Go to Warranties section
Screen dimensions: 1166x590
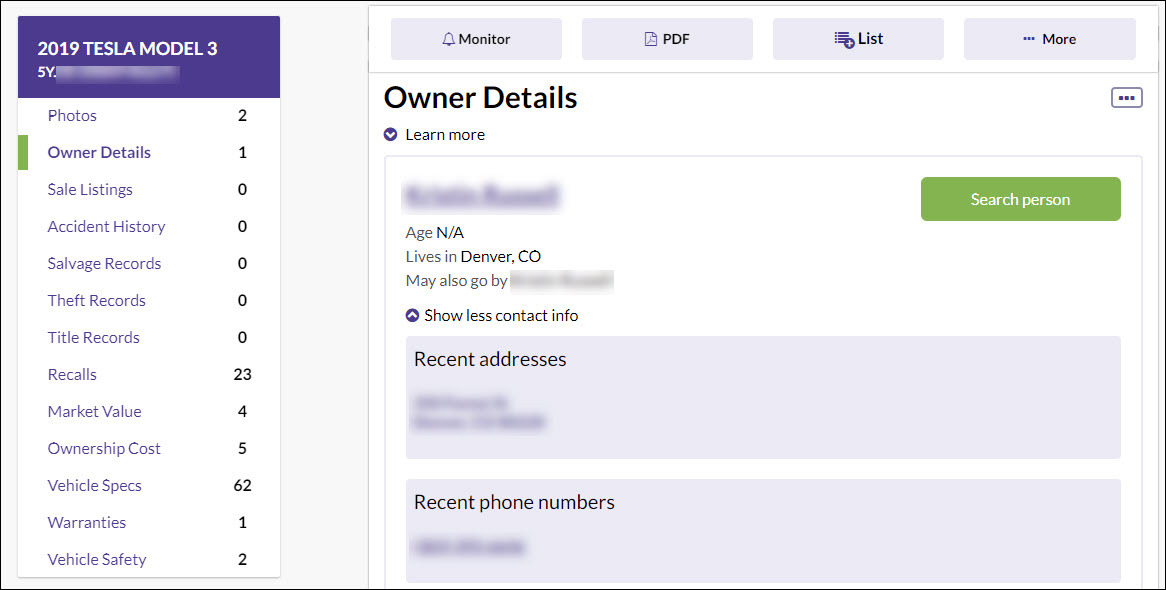click(x=87, y=522)
